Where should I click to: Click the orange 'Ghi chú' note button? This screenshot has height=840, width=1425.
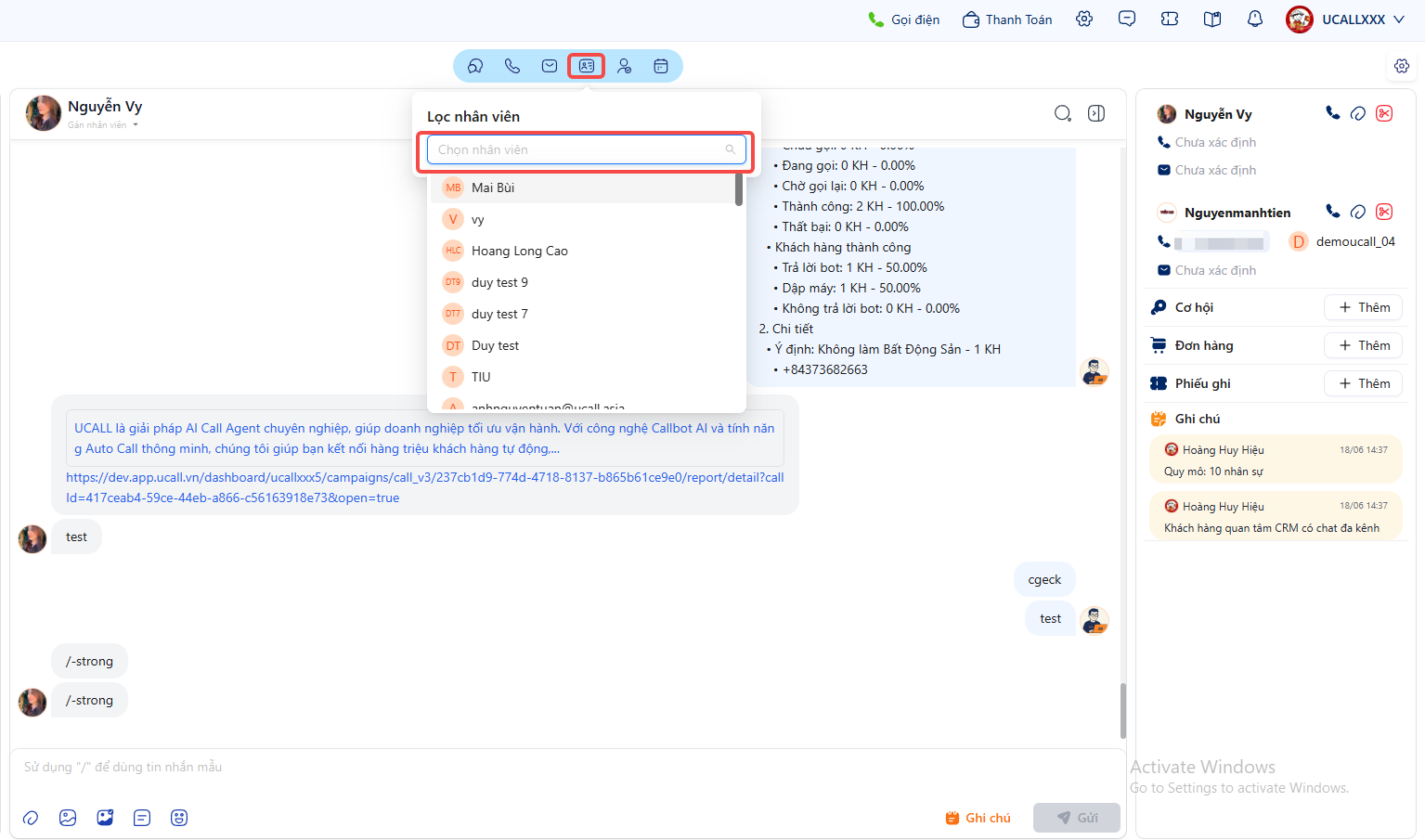coord(978,818)
